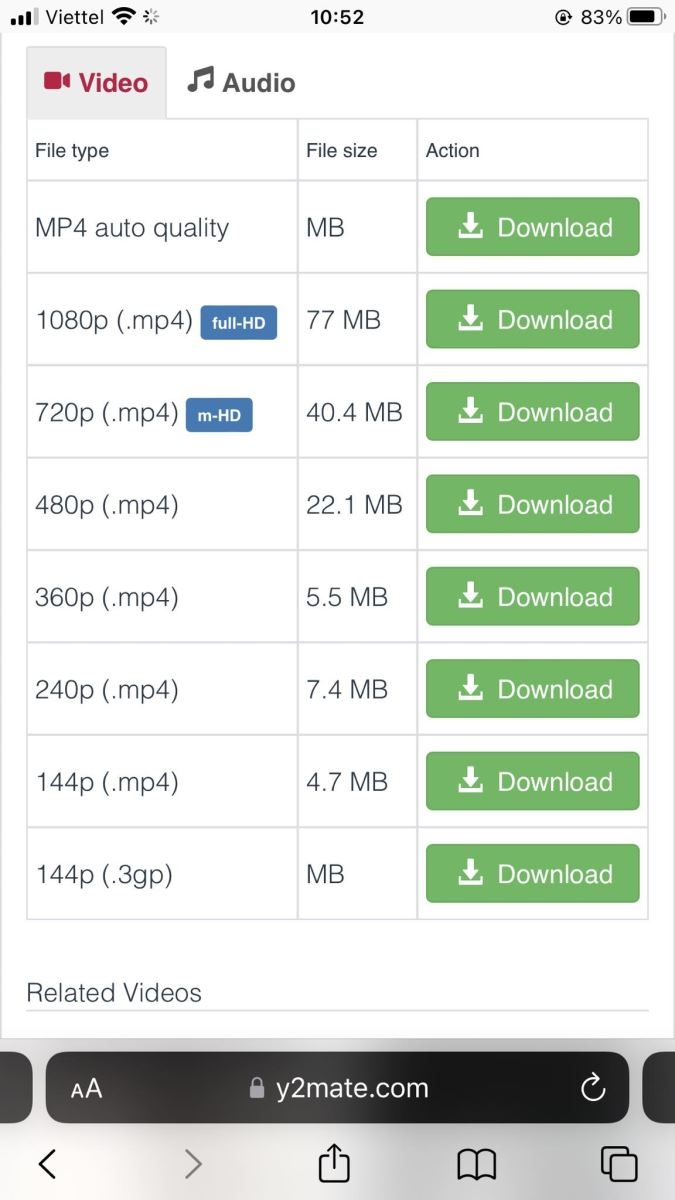Open the AA reader options
The height and width of the screenshot is (1200, 675).
point(87,1089)
